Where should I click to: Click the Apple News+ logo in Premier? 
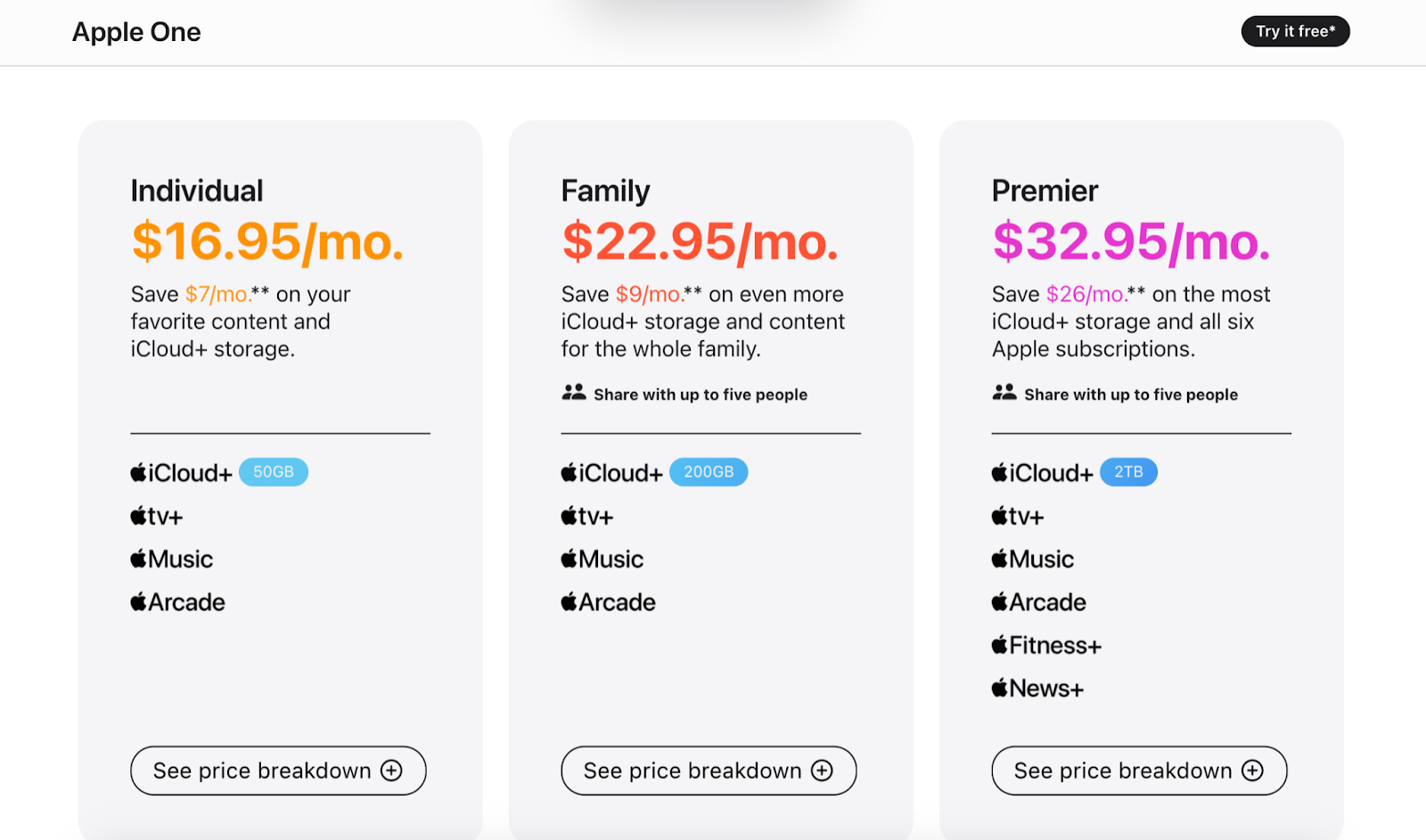coord(1037,689)
